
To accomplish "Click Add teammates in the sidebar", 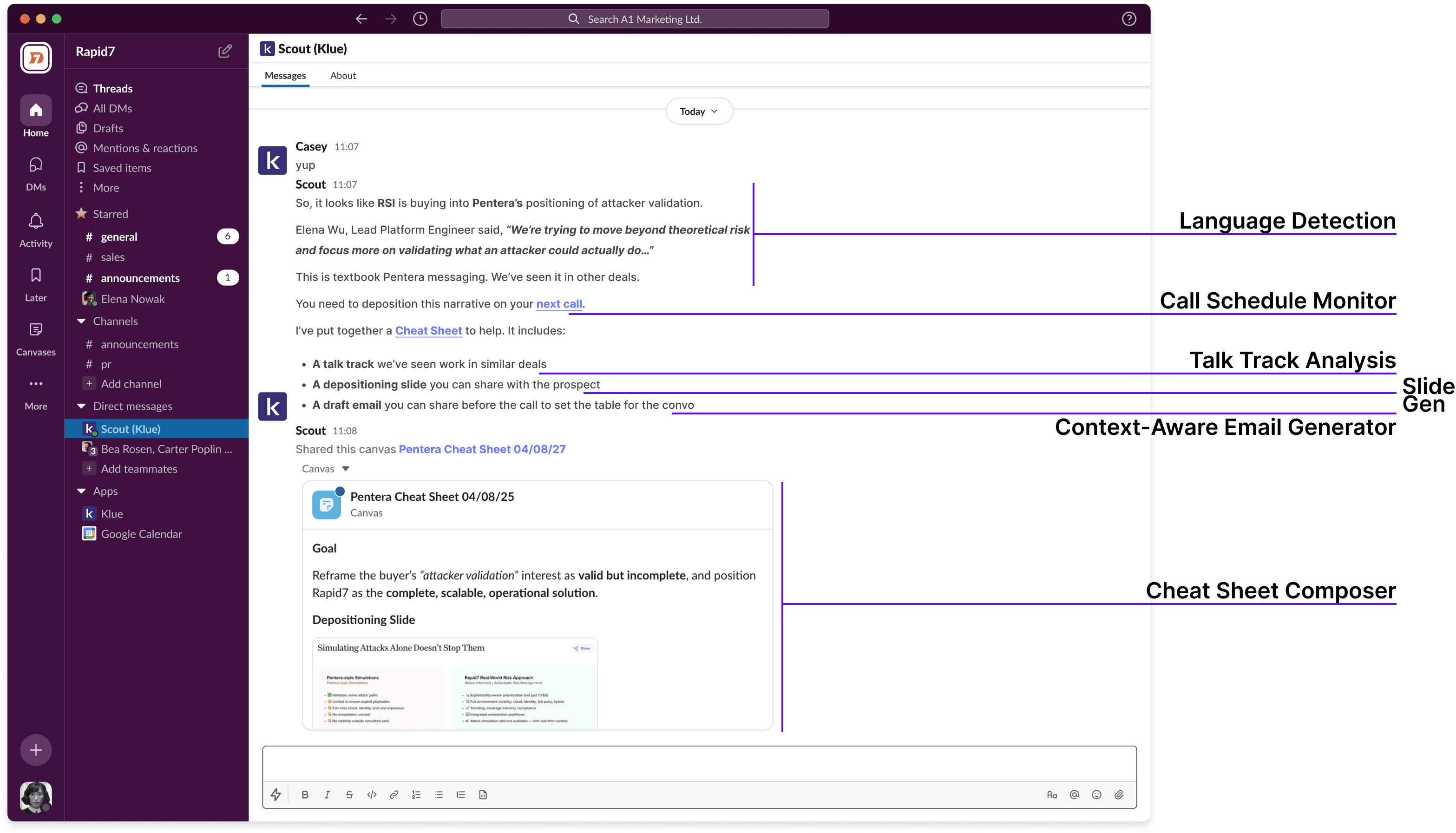I will (x=131, y=469).
